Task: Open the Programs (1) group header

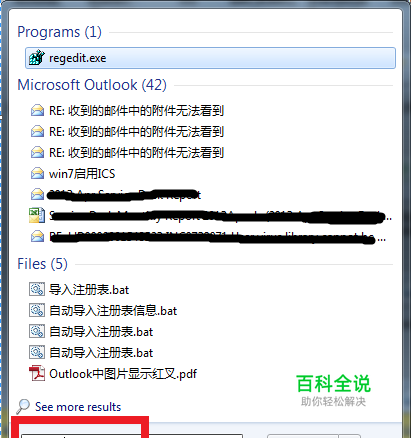Action: pyautogui.click(x=59, y=32)
